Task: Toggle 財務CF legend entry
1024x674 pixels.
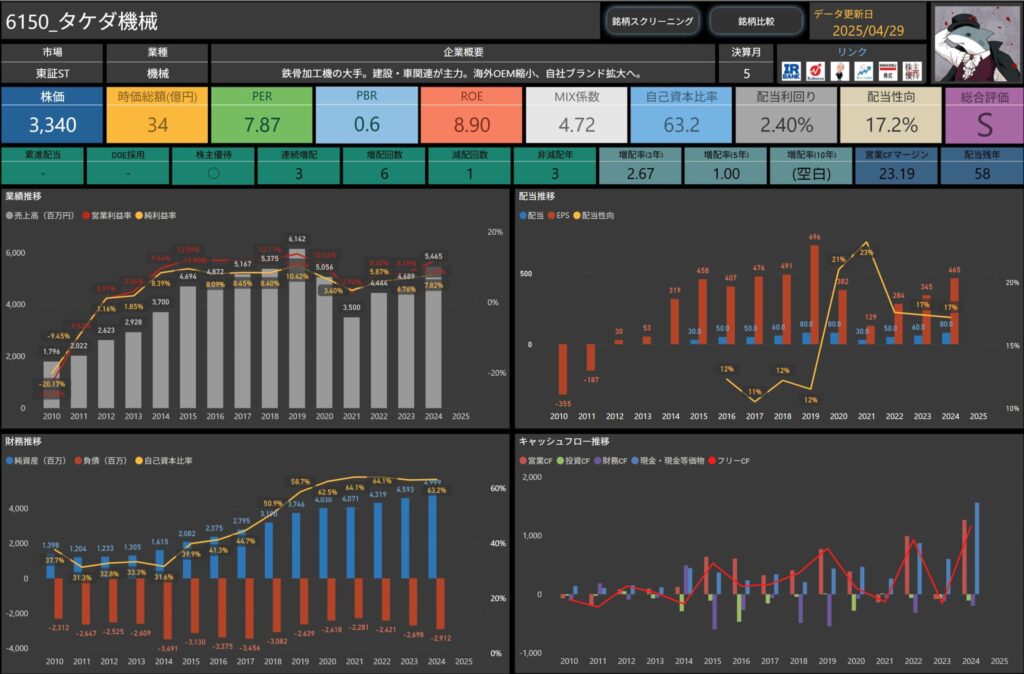Action: [x=611, y=461]
